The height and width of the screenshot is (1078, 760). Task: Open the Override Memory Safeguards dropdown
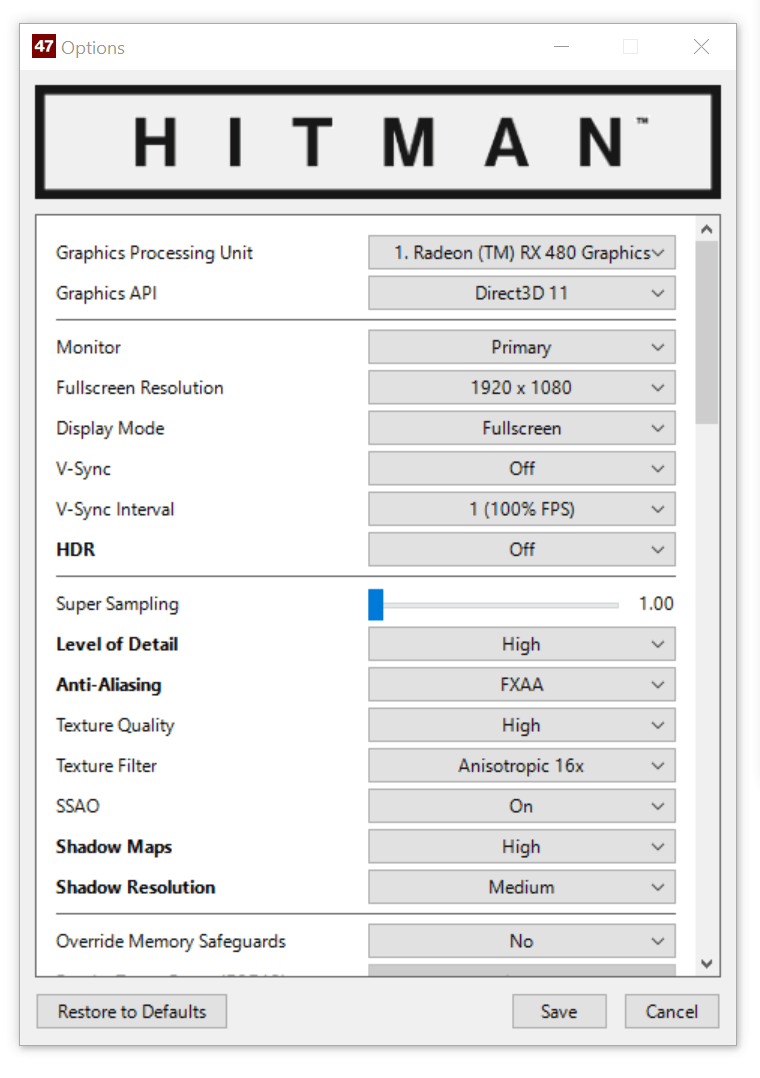pyautogui.click(x=521, y=941)
